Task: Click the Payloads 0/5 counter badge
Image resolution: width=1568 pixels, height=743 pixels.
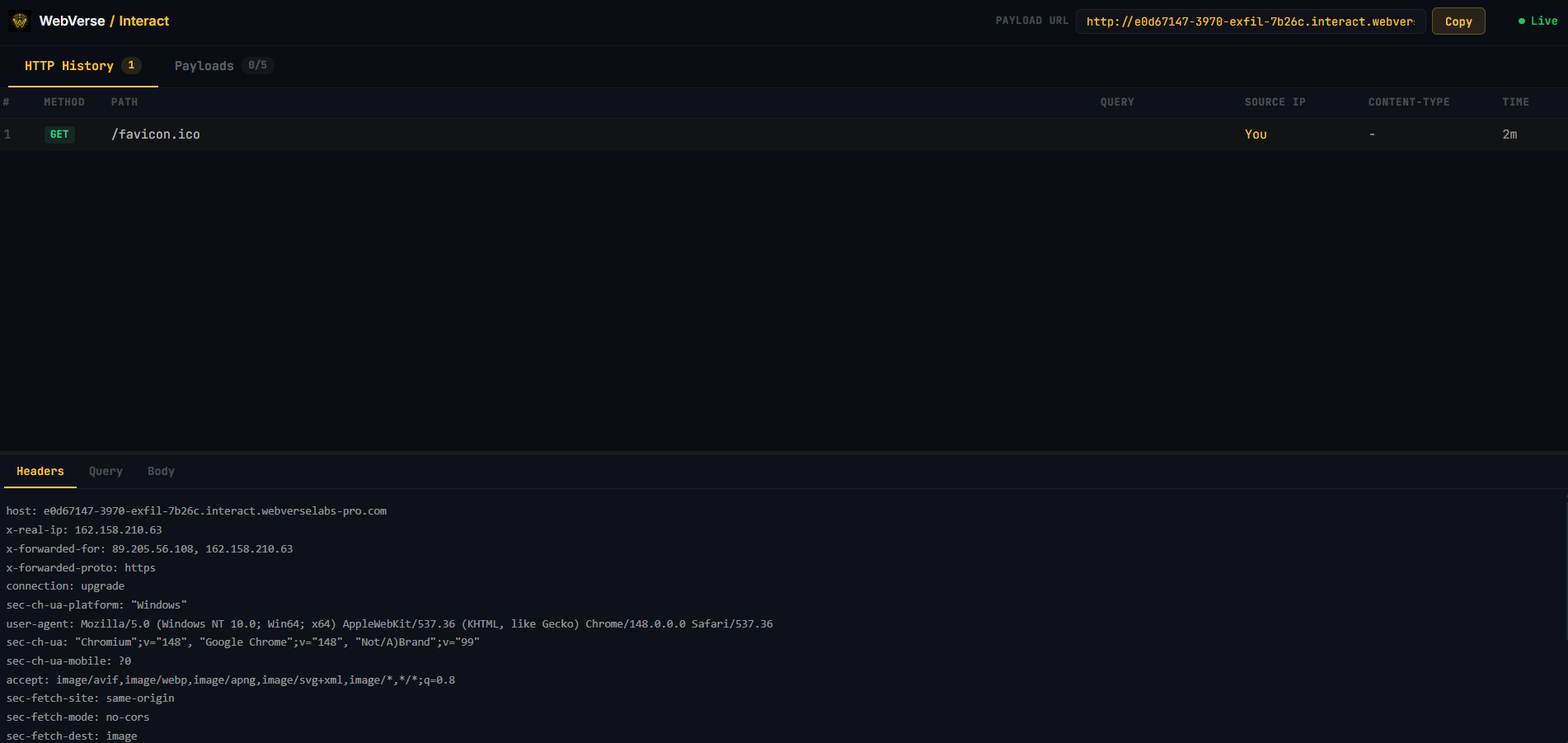Action: (x=258, y=65)
